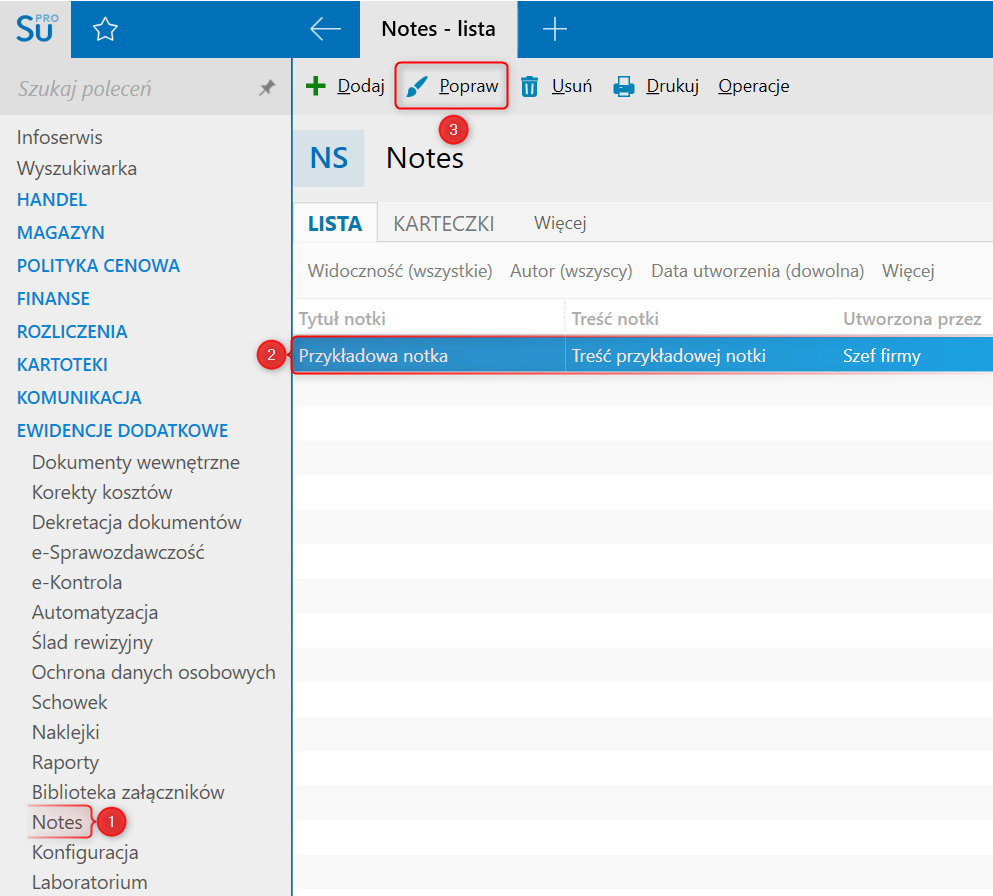
Task: Click the back arrow icon
Action: tap(325, 29)
